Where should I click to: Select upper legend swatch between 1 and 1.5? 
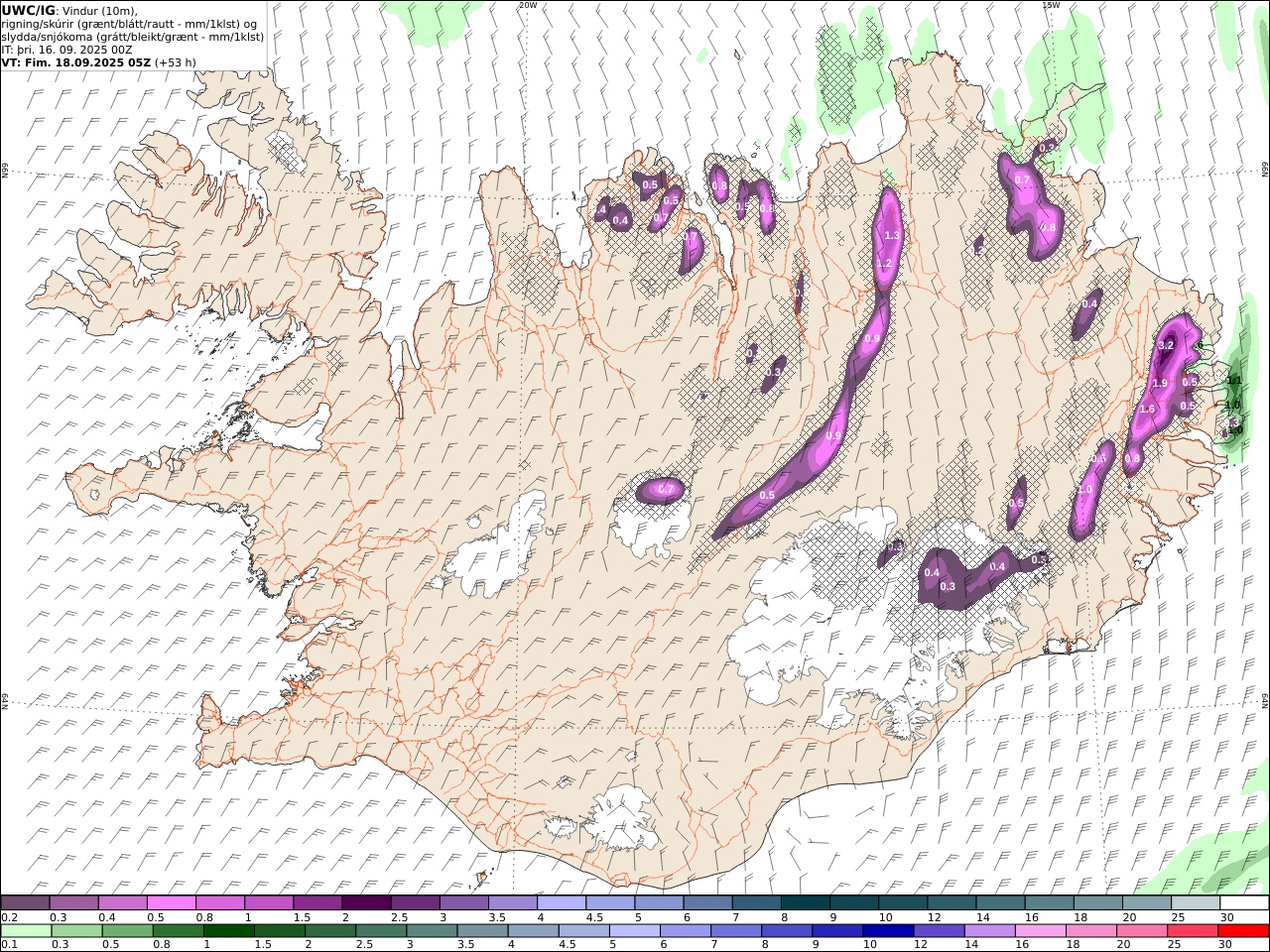point(268,902)
